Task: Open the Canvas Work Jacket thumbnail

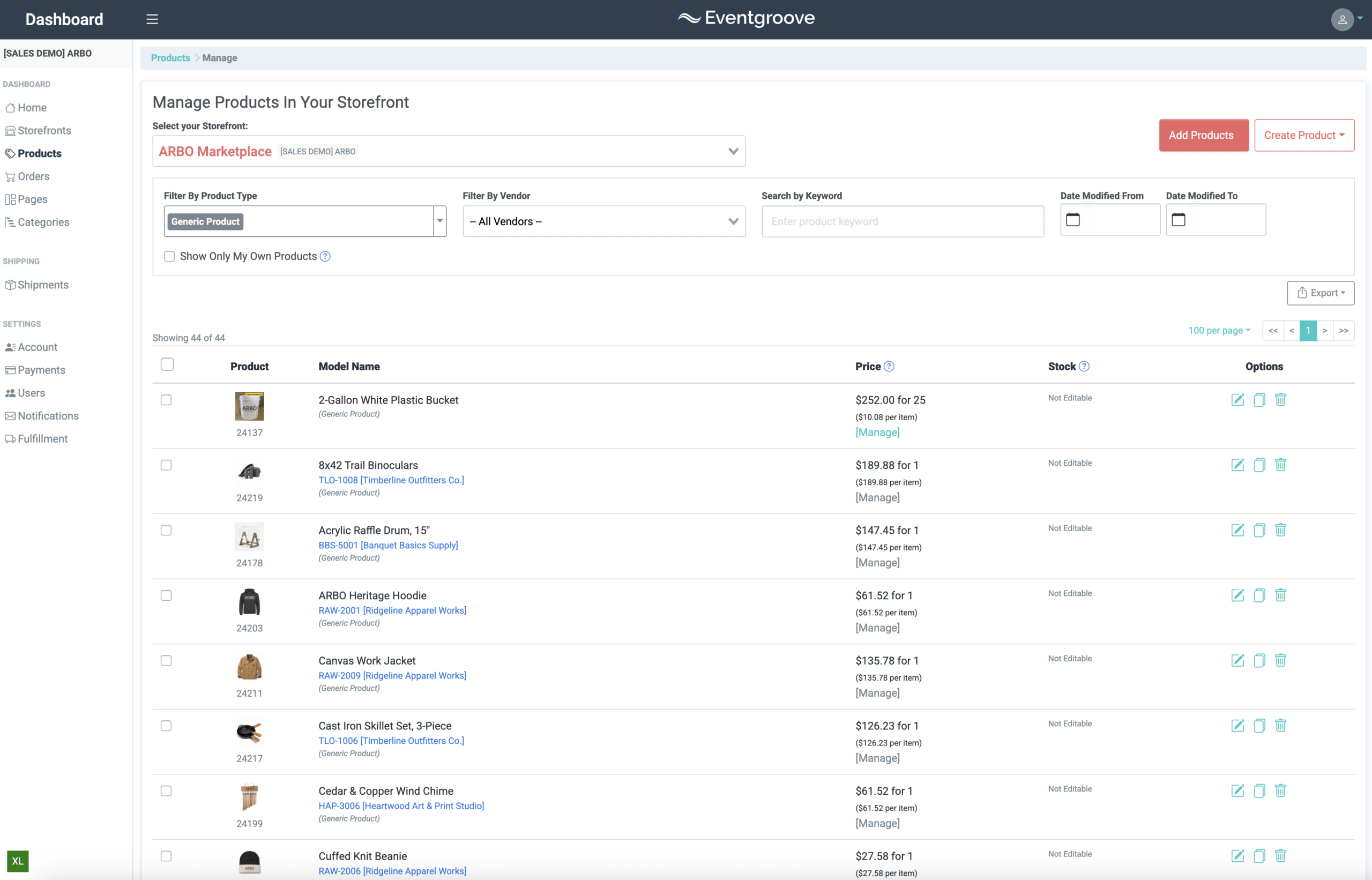Action: (249, 667)
